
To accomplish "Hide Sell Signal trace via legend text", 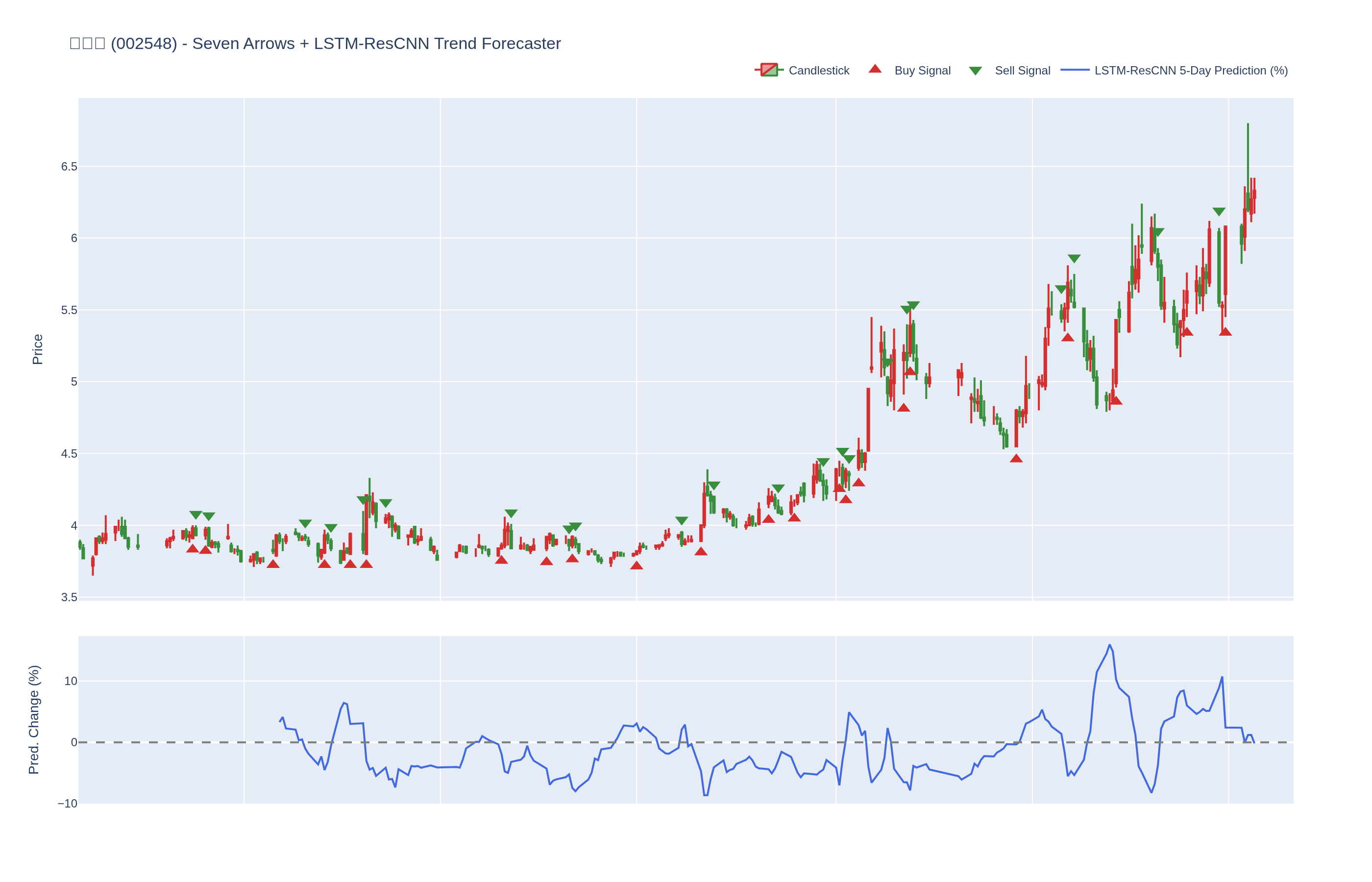I will [1022, 71].
